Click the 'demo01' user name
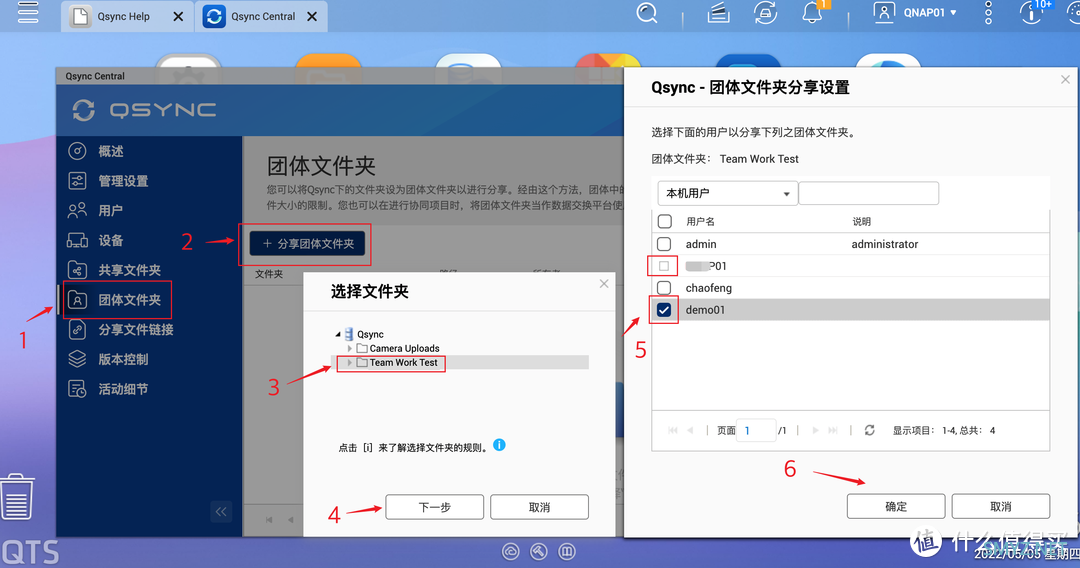 click(705, 310)
